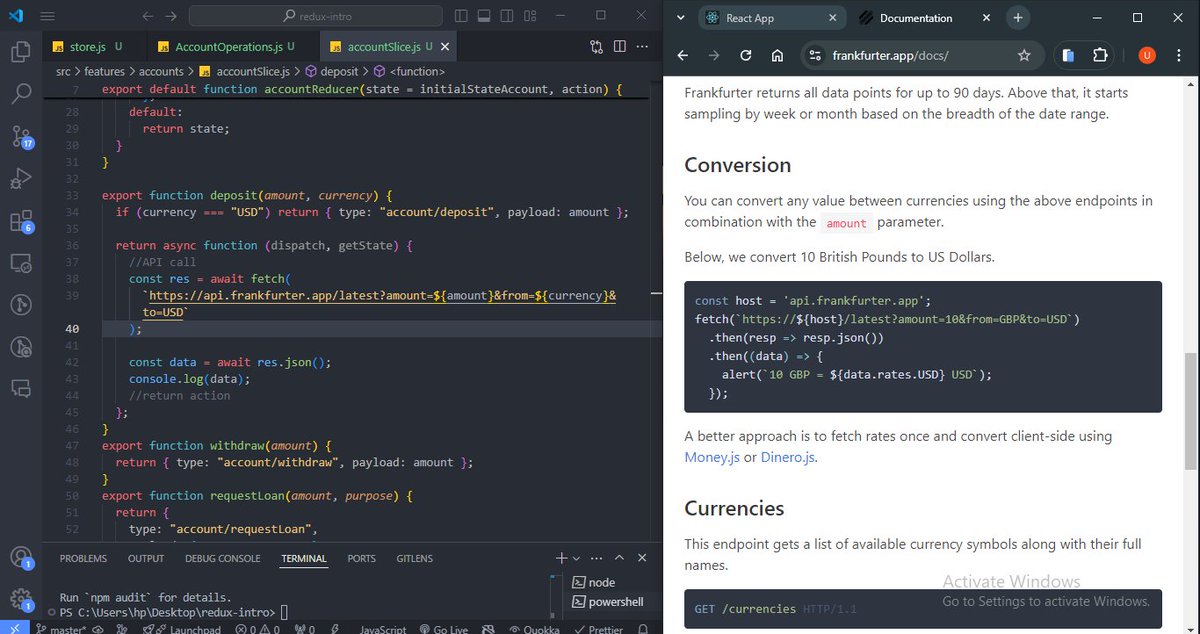Open the Search view in activity bar
1200x634 pixels.
[20, 95]
